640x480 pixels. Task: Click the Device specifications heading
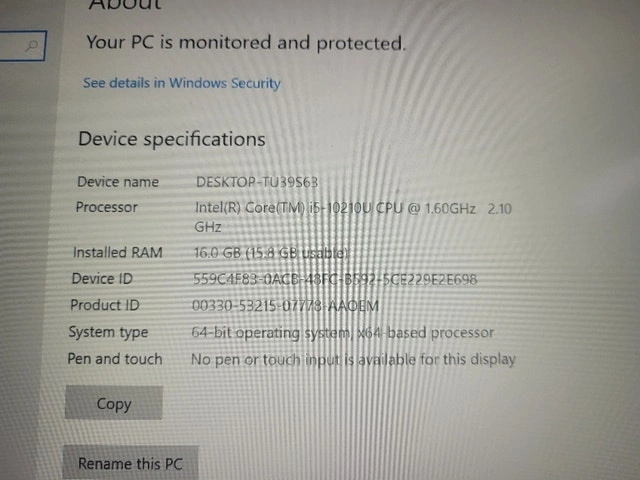[172, 139]
